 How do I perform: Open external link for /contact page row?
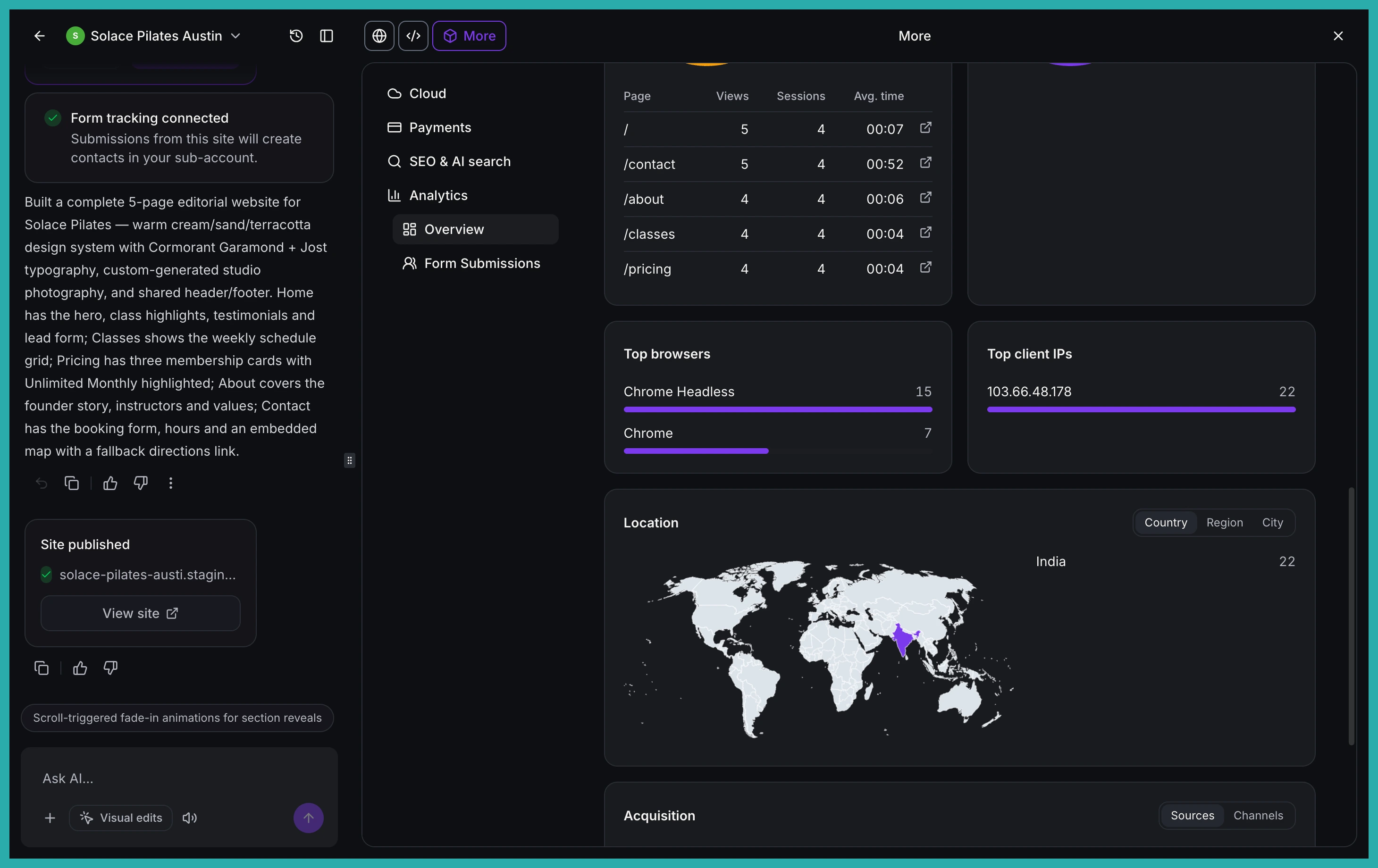(x=925, y=162)
